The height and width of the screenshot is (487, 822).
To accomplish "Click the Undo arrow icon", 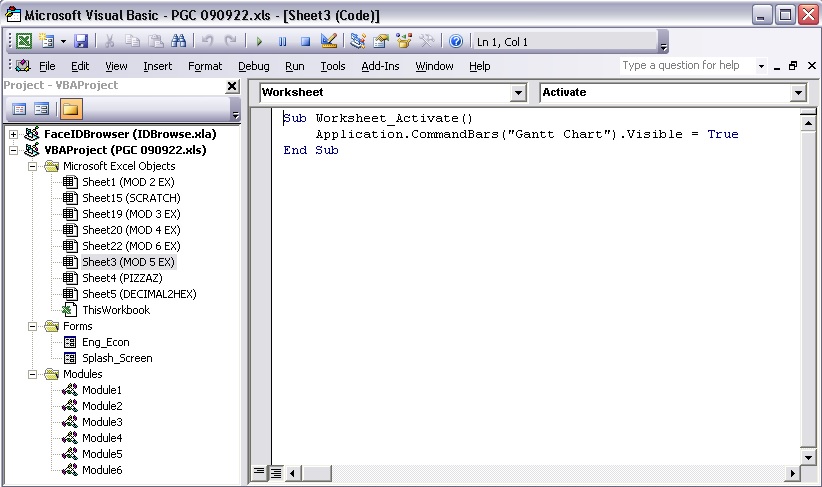I will 208,41.
